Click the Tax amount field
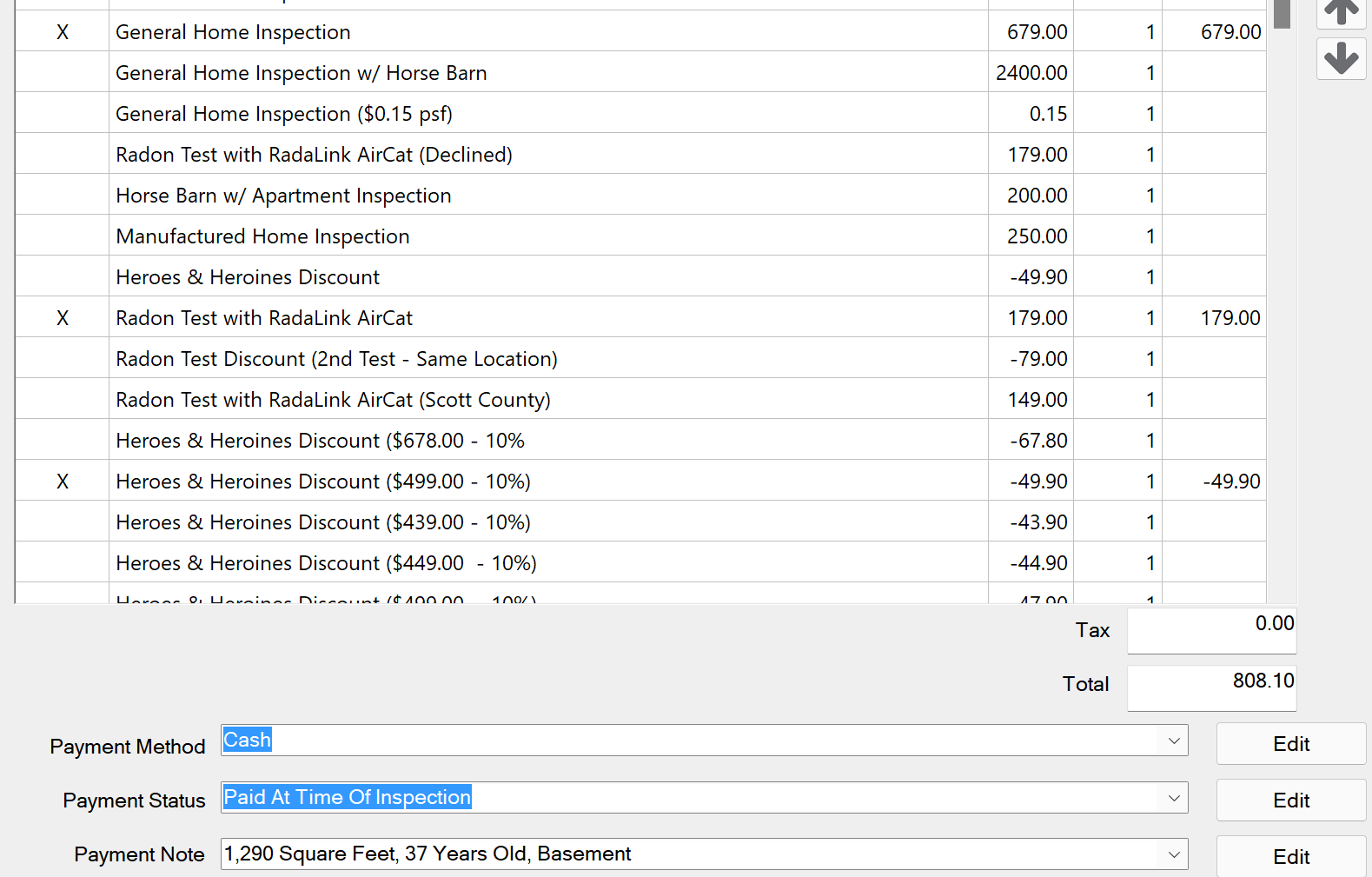Screen dimensions: 1372x877 [x=1211, y=630]
